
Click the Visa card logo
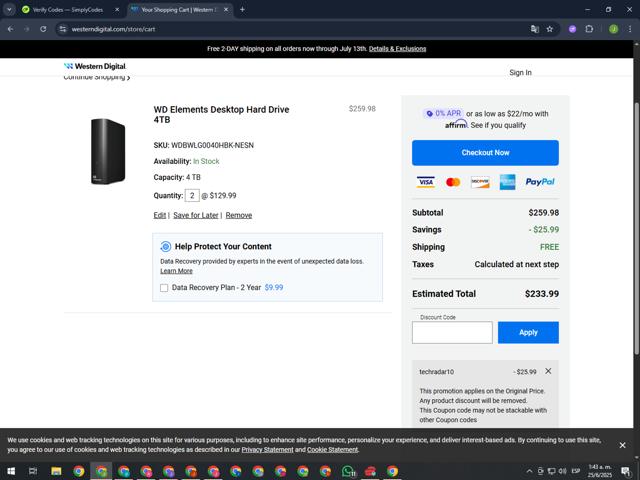[426, 182]
